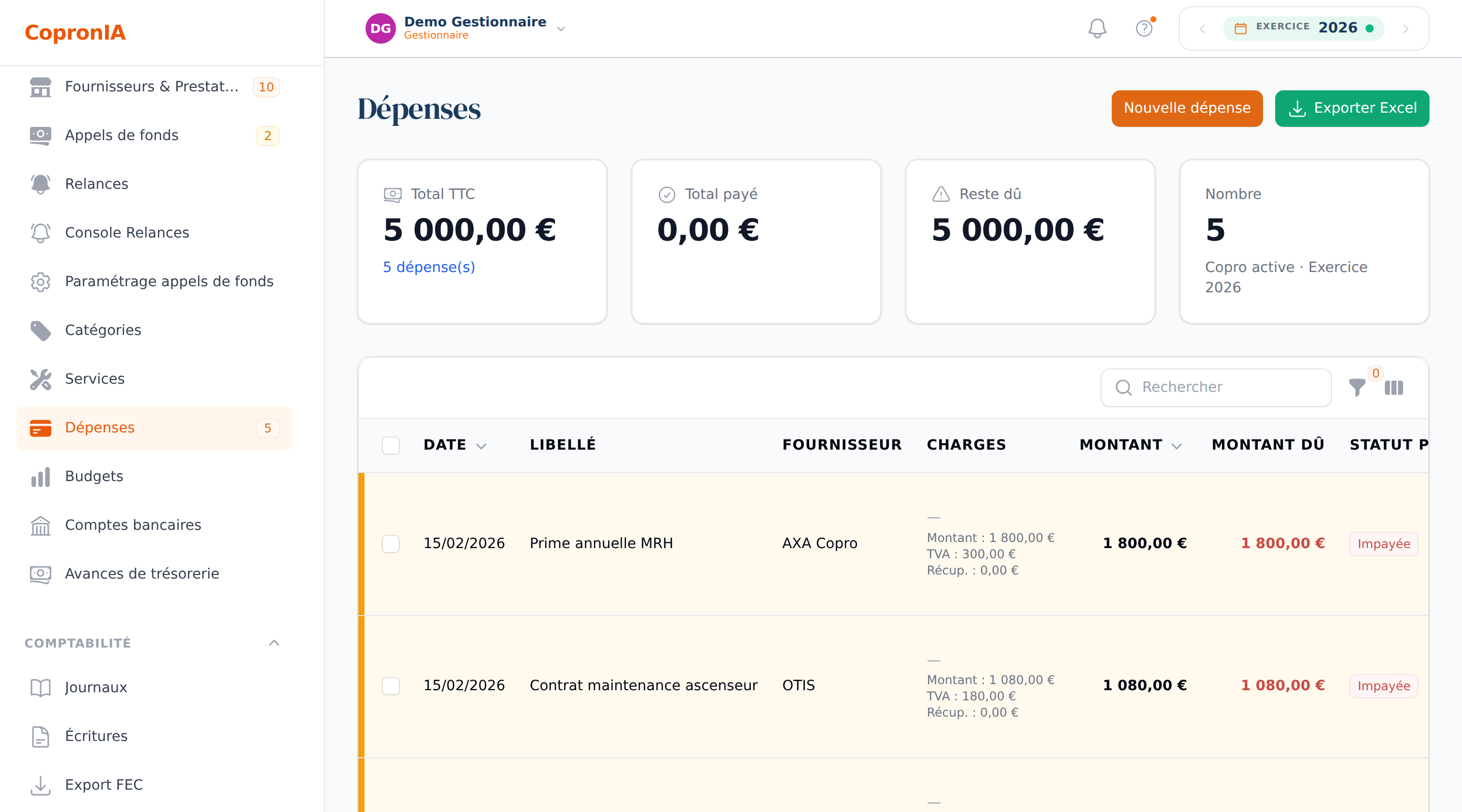Click the Fournisseur column header
This screenshot has width=1462, height=812.
(x=842, y=446)
